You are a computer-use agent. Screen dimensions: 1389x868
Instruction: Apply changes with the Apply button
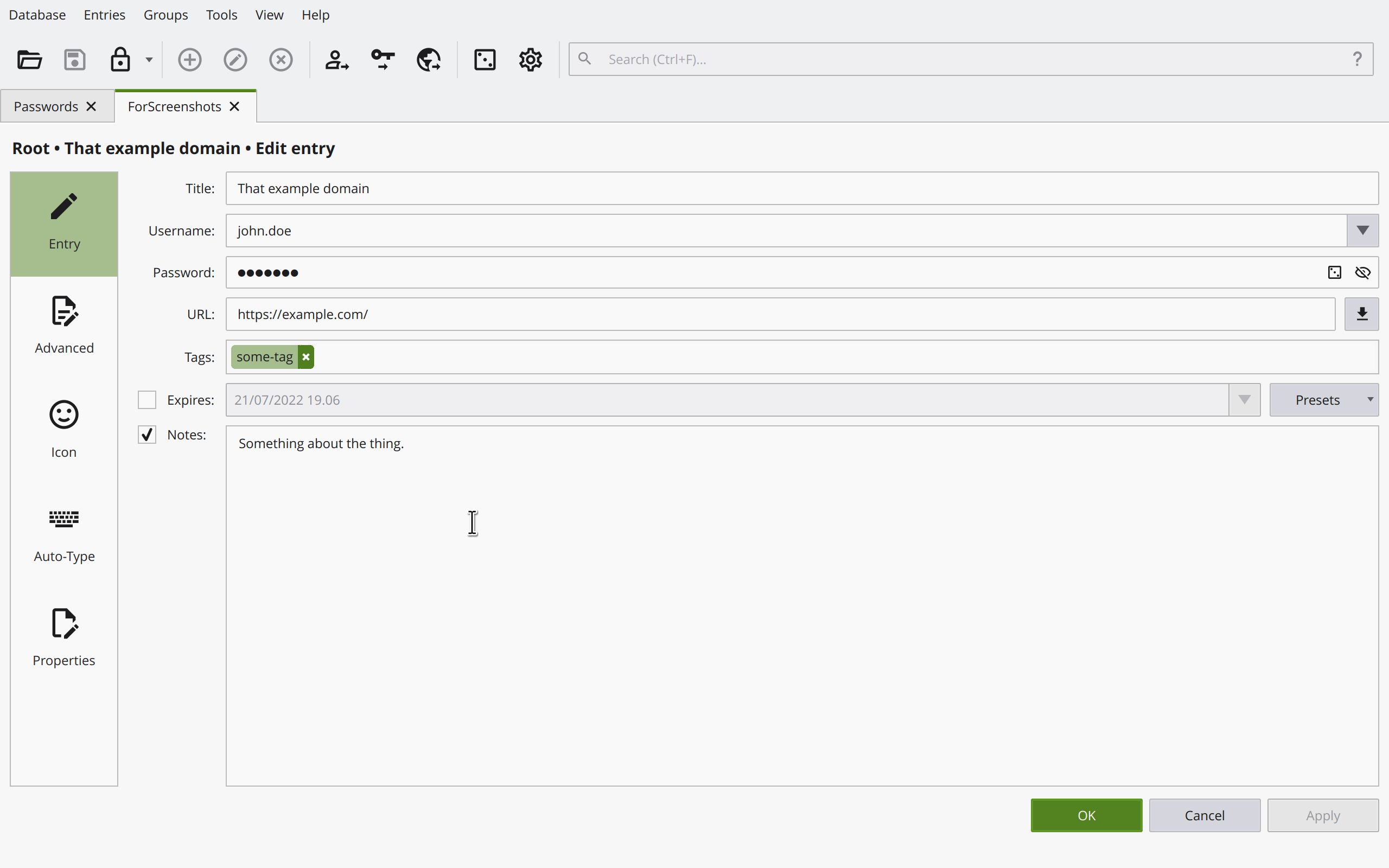[x=1322, y=815]
